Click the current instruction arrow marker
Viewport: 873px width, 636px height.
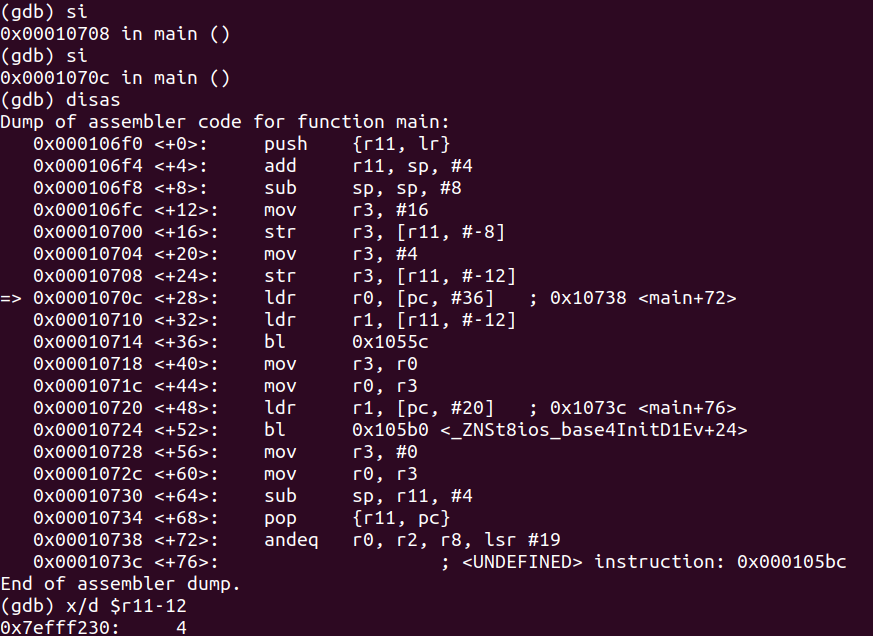pyautogui.click(x=11, y=298)
